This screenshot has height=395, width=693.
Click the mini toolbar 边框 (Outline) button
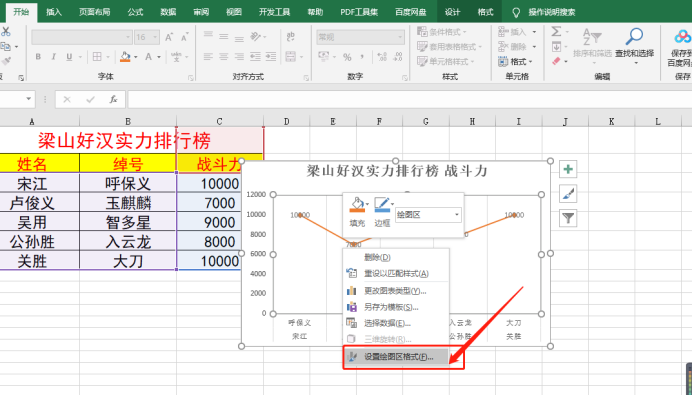[383, 212]
